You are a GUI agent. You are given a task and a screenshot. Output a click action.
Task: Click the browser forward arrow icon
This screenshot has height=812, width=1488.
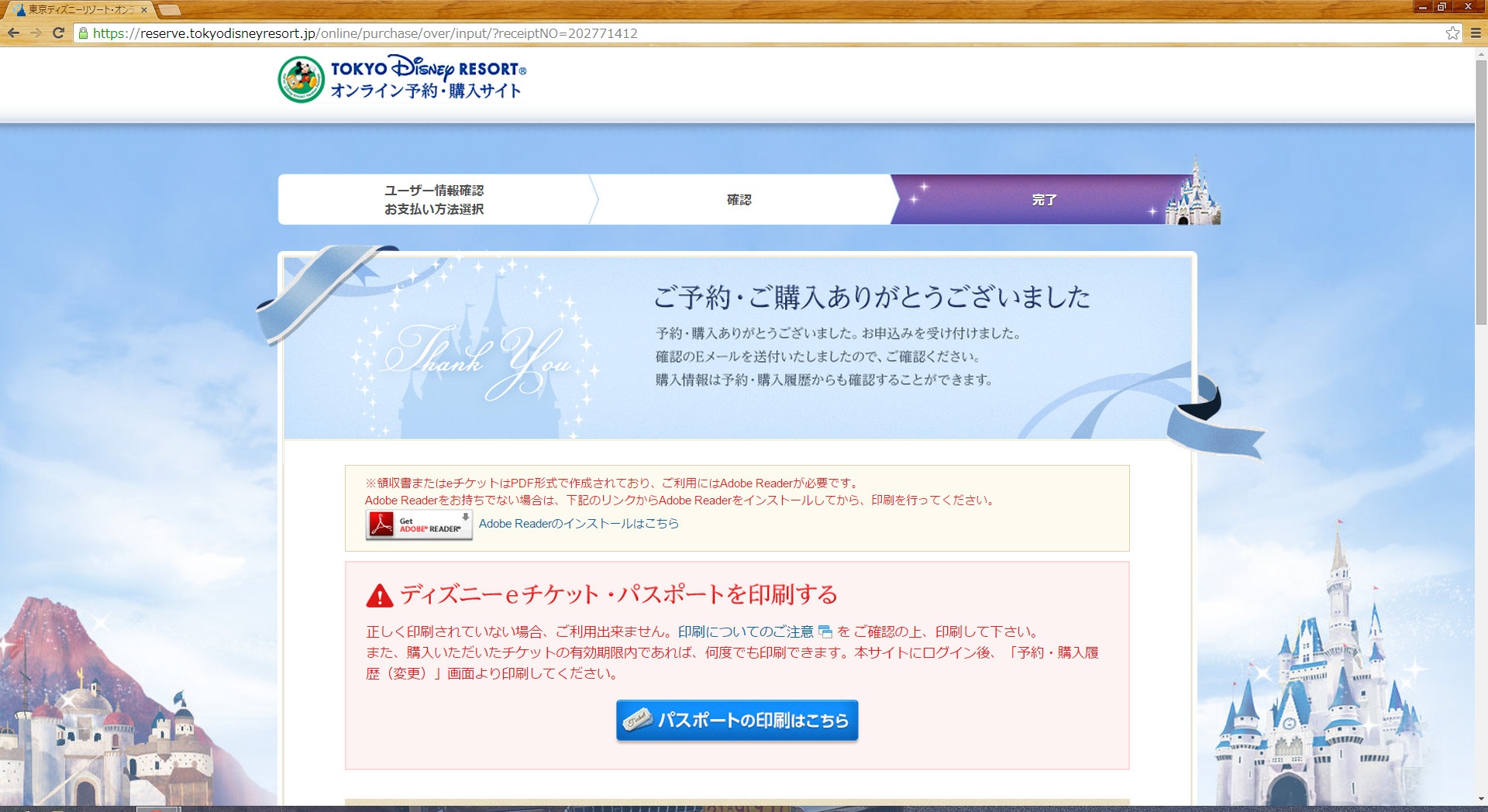[x=36, y=33]
